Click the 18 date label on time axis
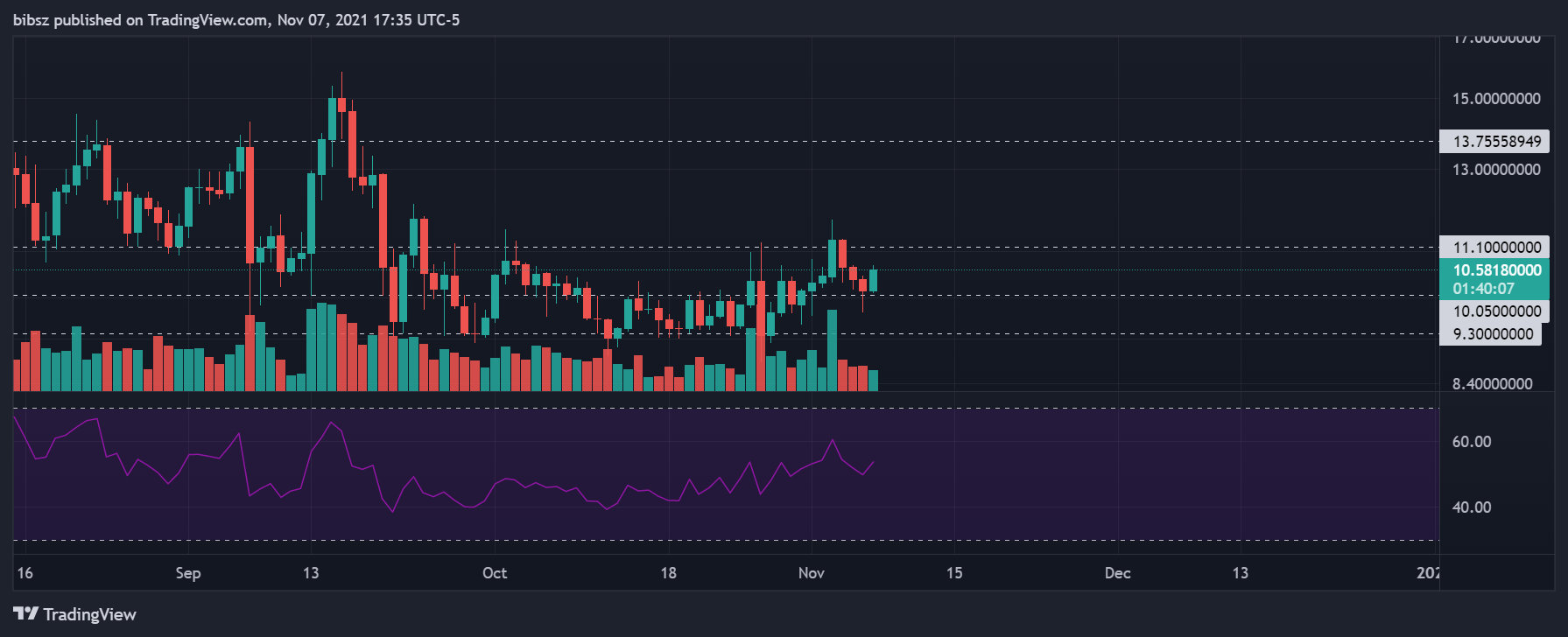Image resolution: width=1568 pixels, height=637 pixels. [668, 573]
